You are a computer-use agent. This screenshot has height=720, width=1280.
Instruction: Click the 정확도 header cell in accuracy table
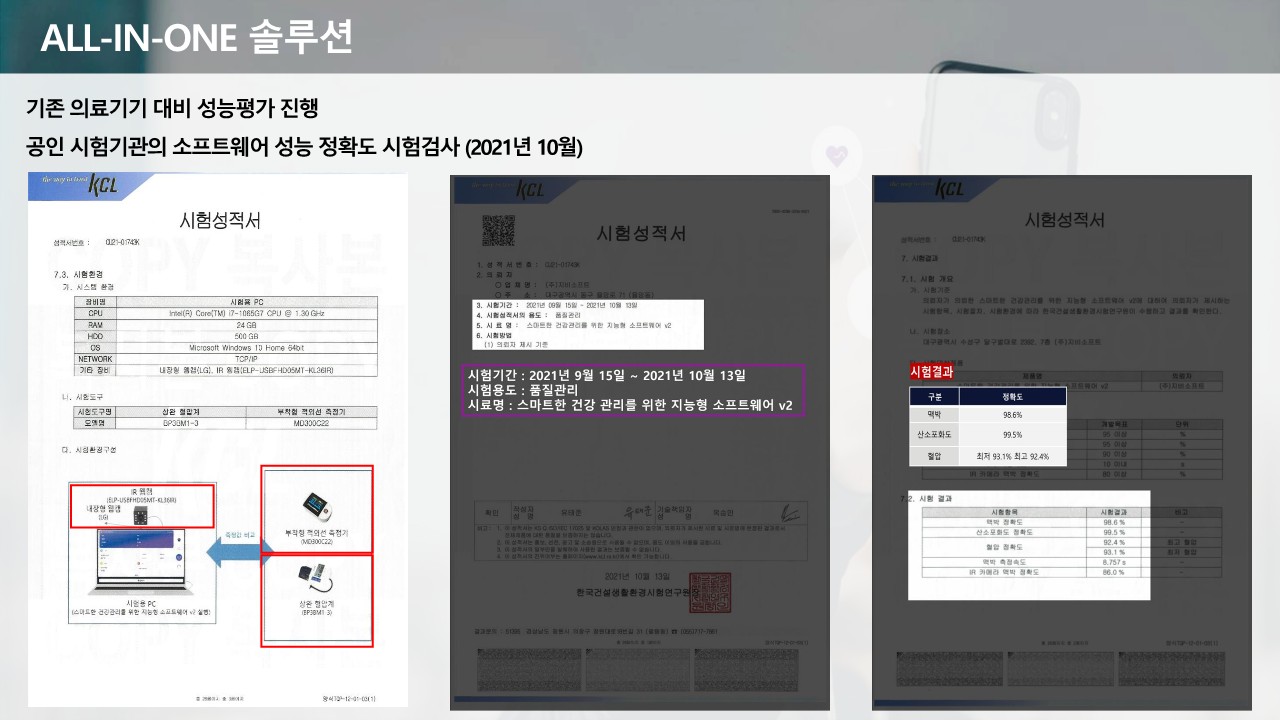point(1013,397)
